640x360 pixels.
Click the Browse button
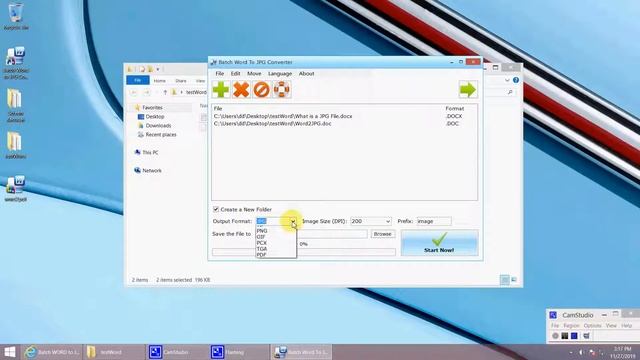tap(382, 234)
